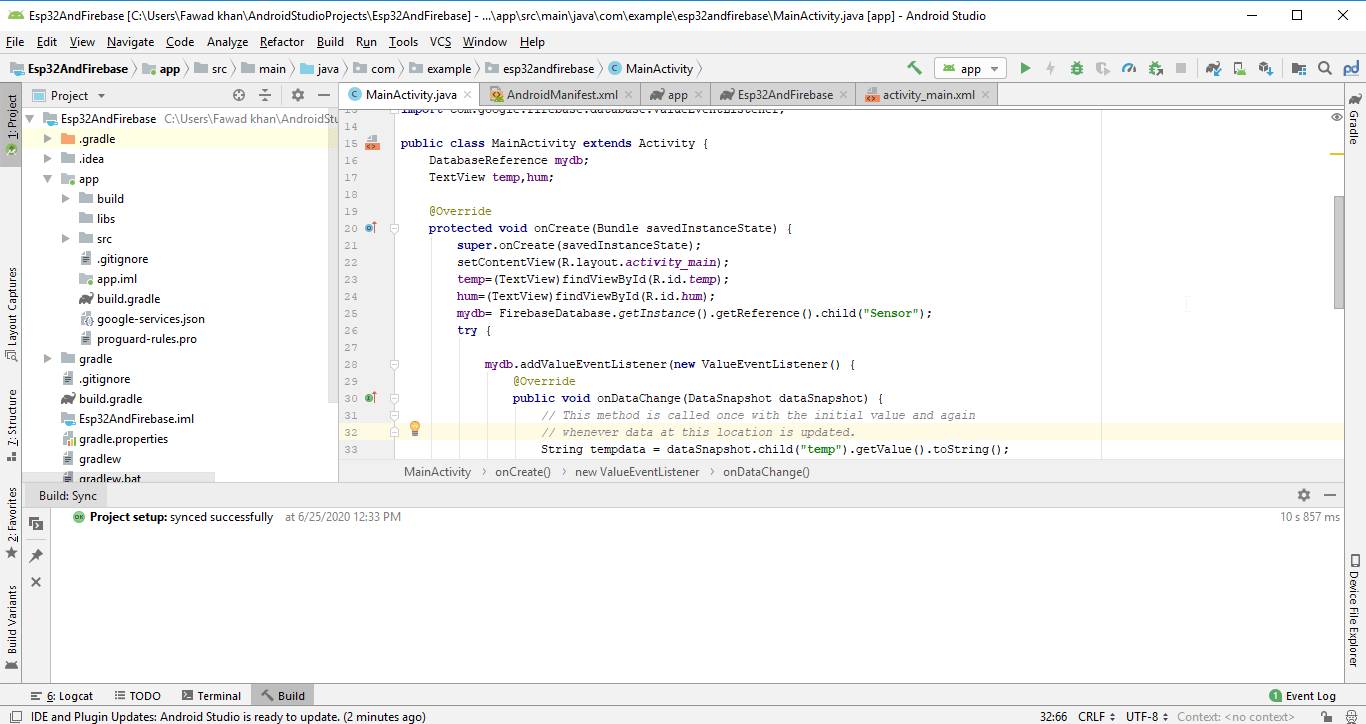Image resolution: width=1366 pixels, height=724 pixels.
Task: Open the Refactor menu
Action: (x=281, y=42)
